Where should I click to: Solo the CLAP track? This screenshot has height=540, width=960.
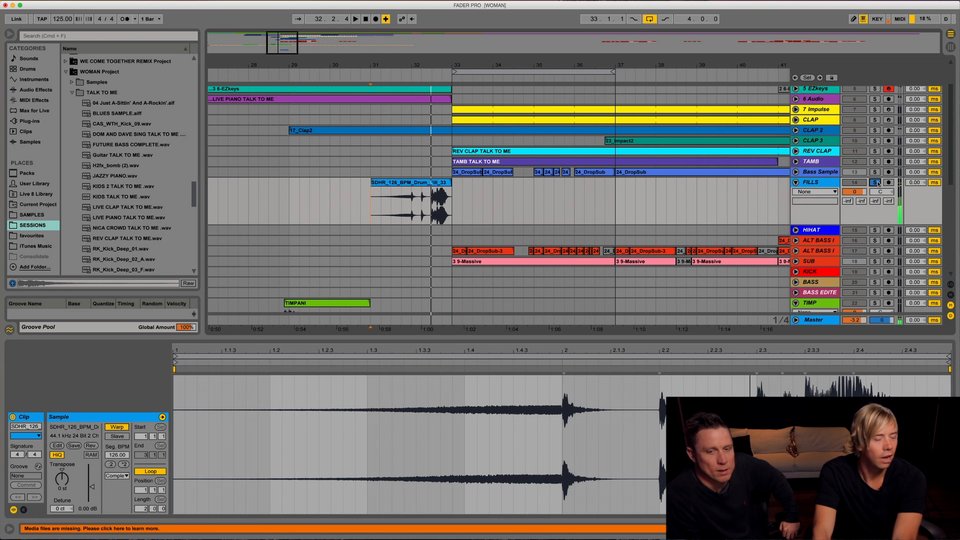point(875,120)
